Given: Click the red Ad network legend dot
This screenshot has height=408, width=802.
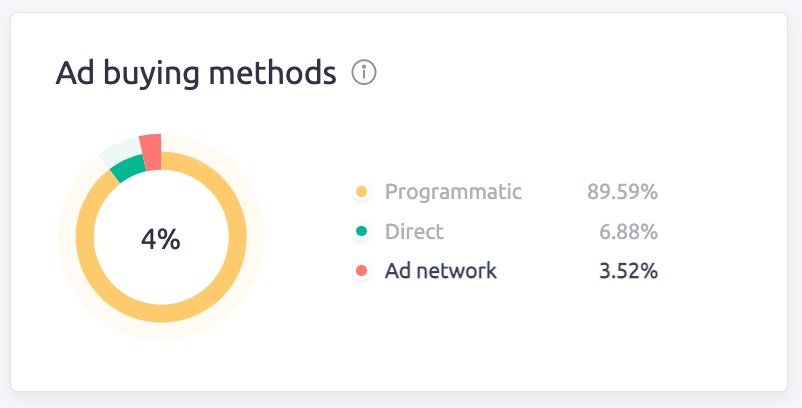Looking at the screenshot, I should [361, 271].
